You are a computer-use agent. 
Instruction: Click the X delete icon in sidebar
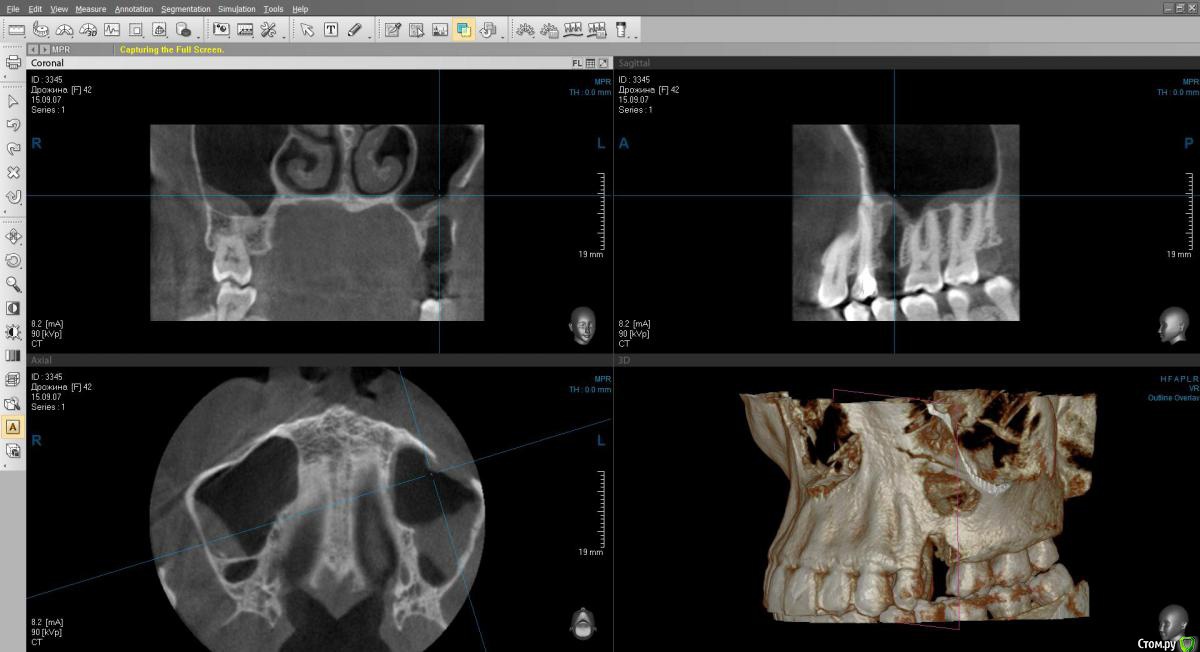13,172
